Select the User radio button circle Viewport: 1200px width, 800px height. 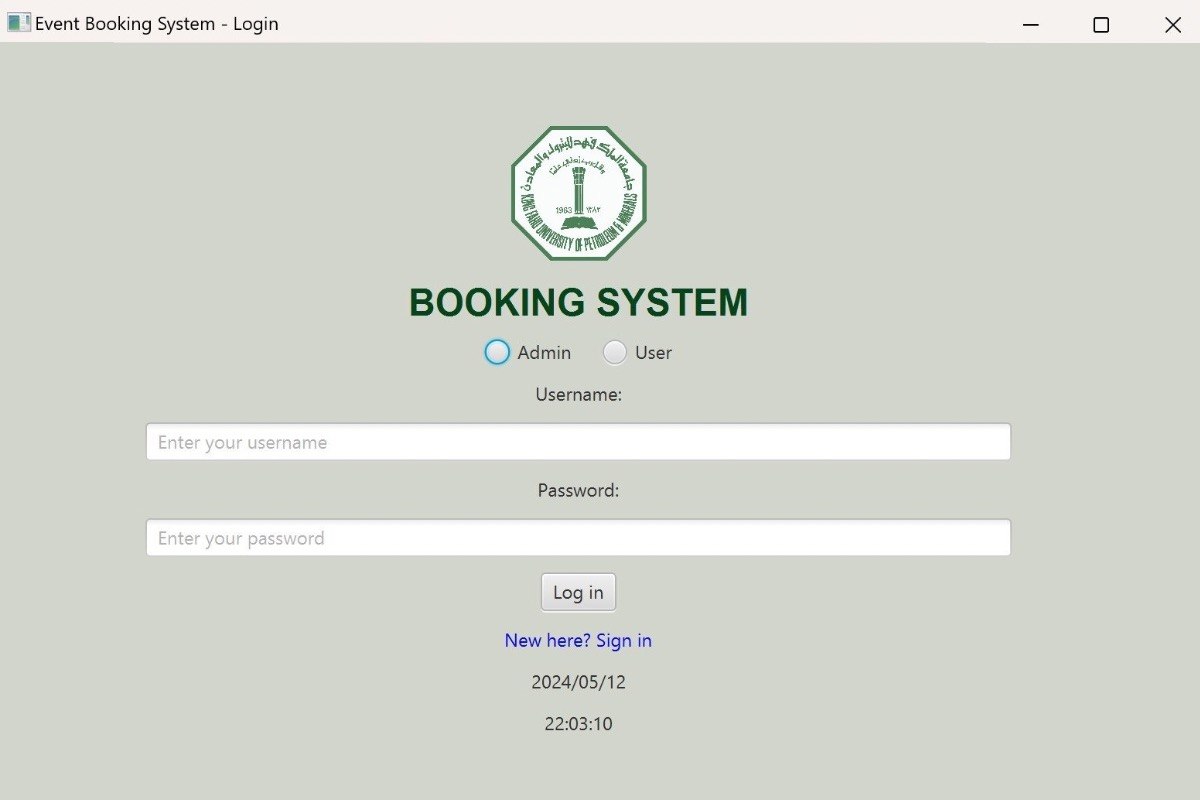[x=615, y=352]
